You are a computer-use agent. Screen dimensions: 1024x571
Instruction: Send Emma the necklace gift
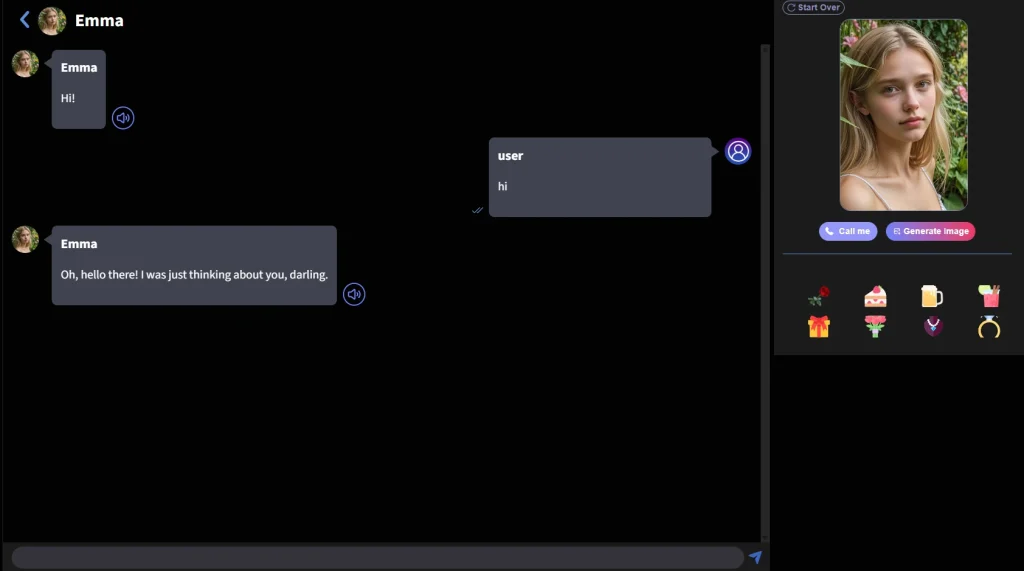tap(932, 326)
